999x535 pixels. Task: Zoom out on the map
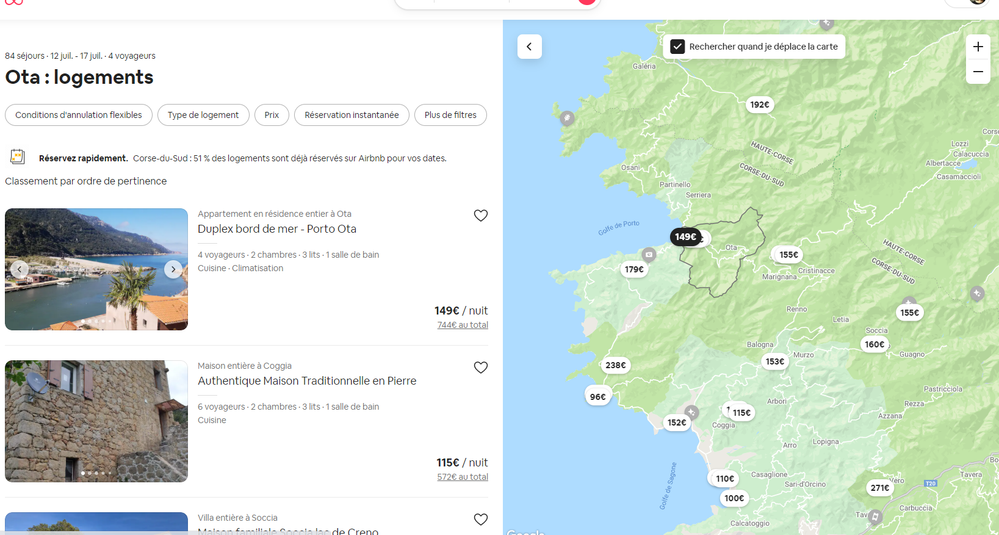tap(978, 71)
